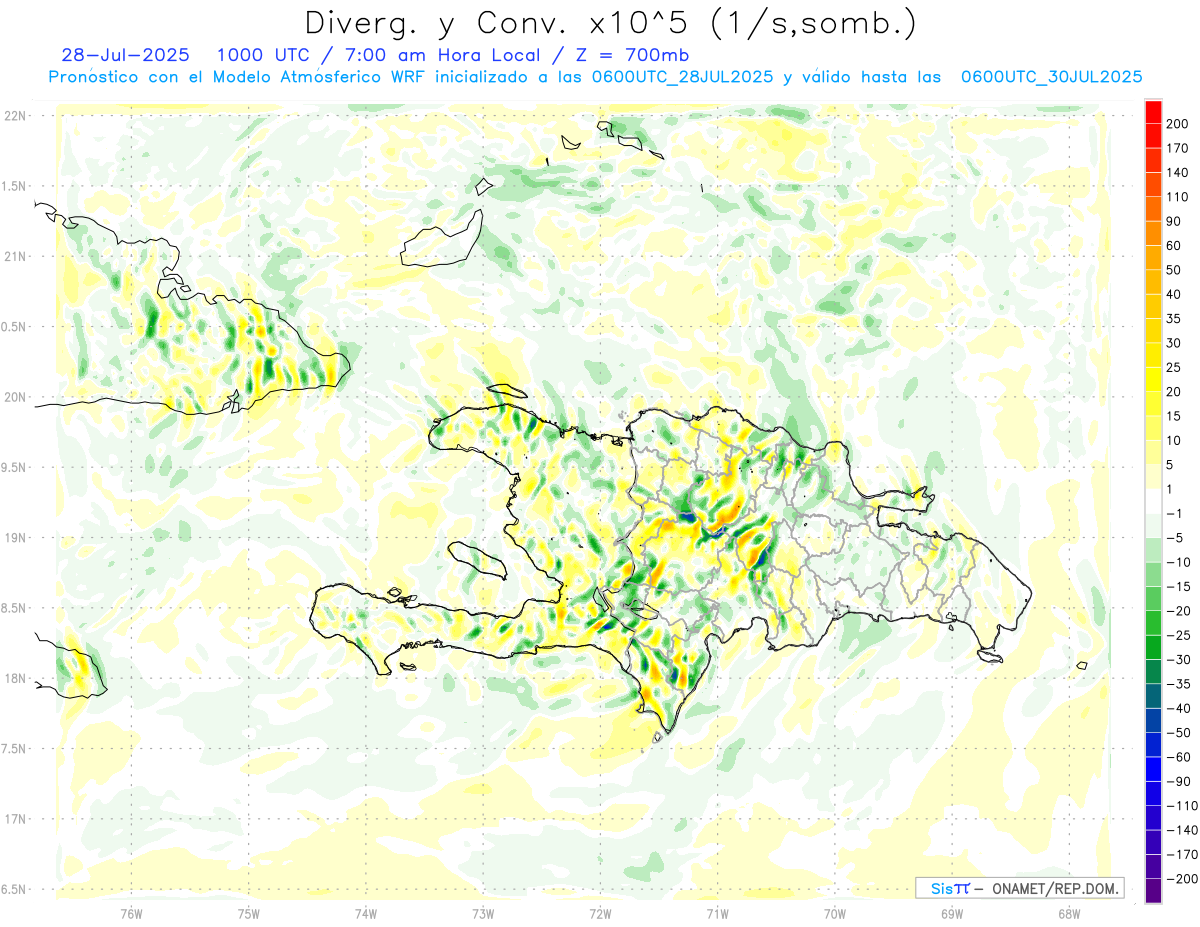Click the '-25' color scale value
The height and width of the screenshot is (927, 1200).
coord(1177,635)
